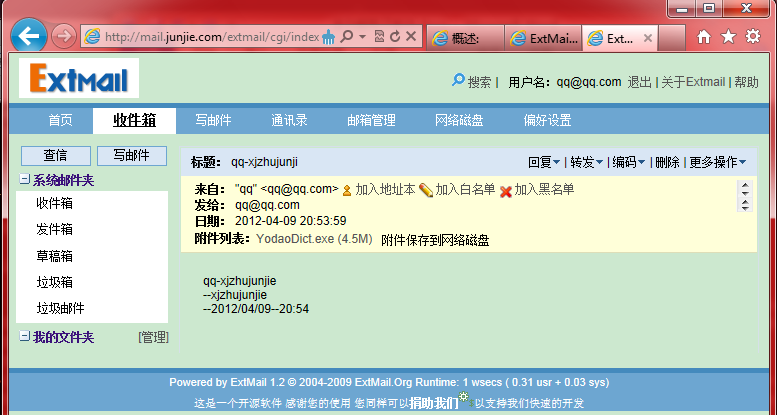Click the 加入地址本 person icon
The image size is (777, 415).
[x=347, y=190]
